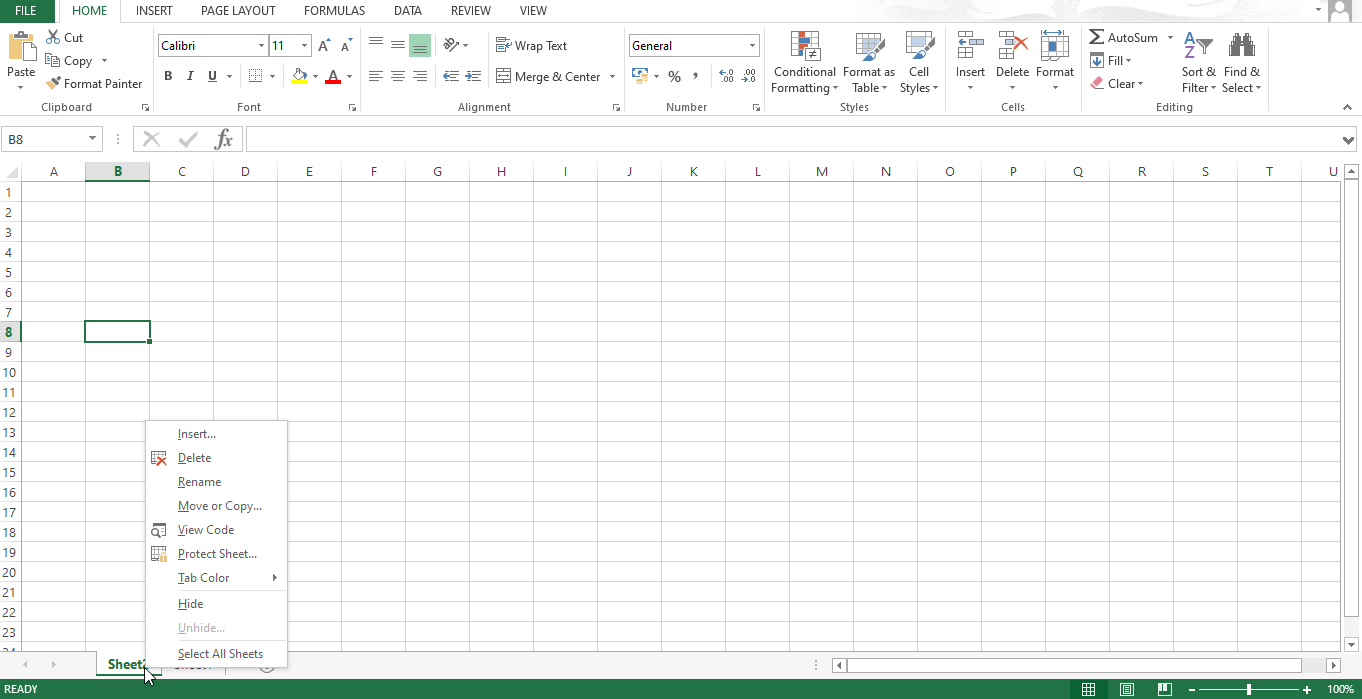Toggle Align Left horizontal alignment

pyautogui.click(x=375, y=76)
